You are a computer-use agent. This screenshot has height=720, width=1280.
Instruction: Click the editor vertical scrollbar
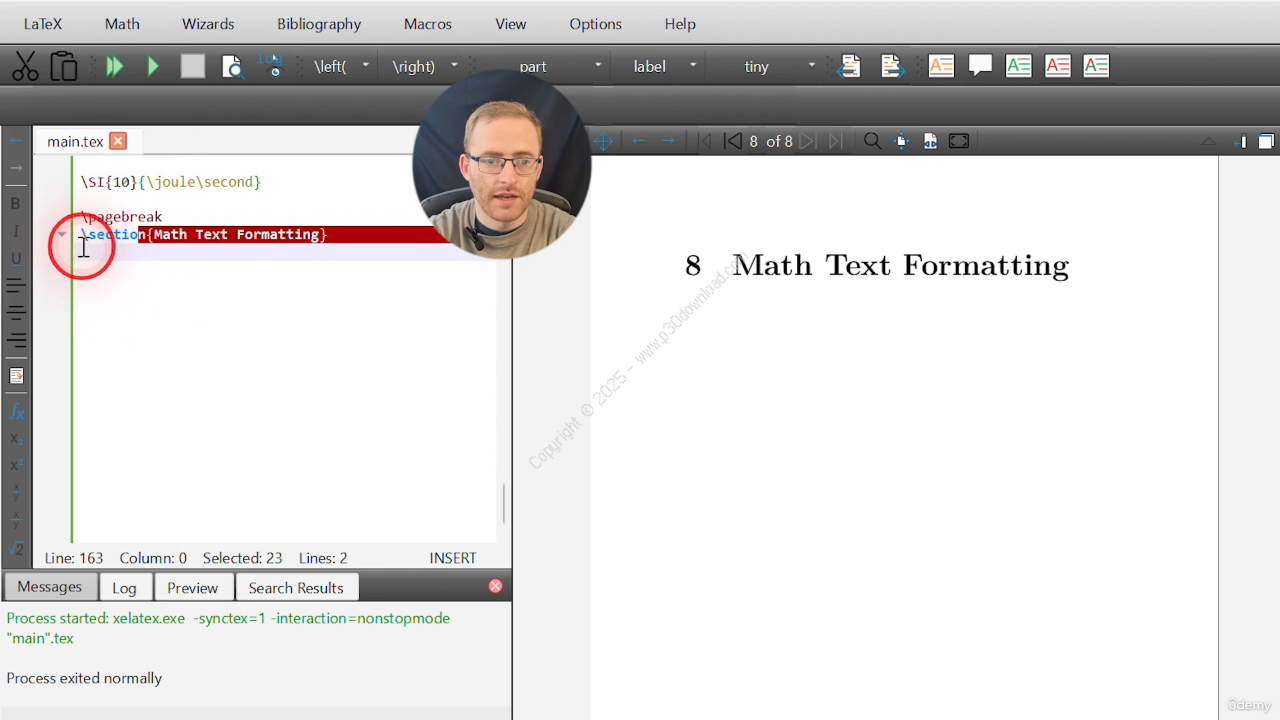point(503,503)
